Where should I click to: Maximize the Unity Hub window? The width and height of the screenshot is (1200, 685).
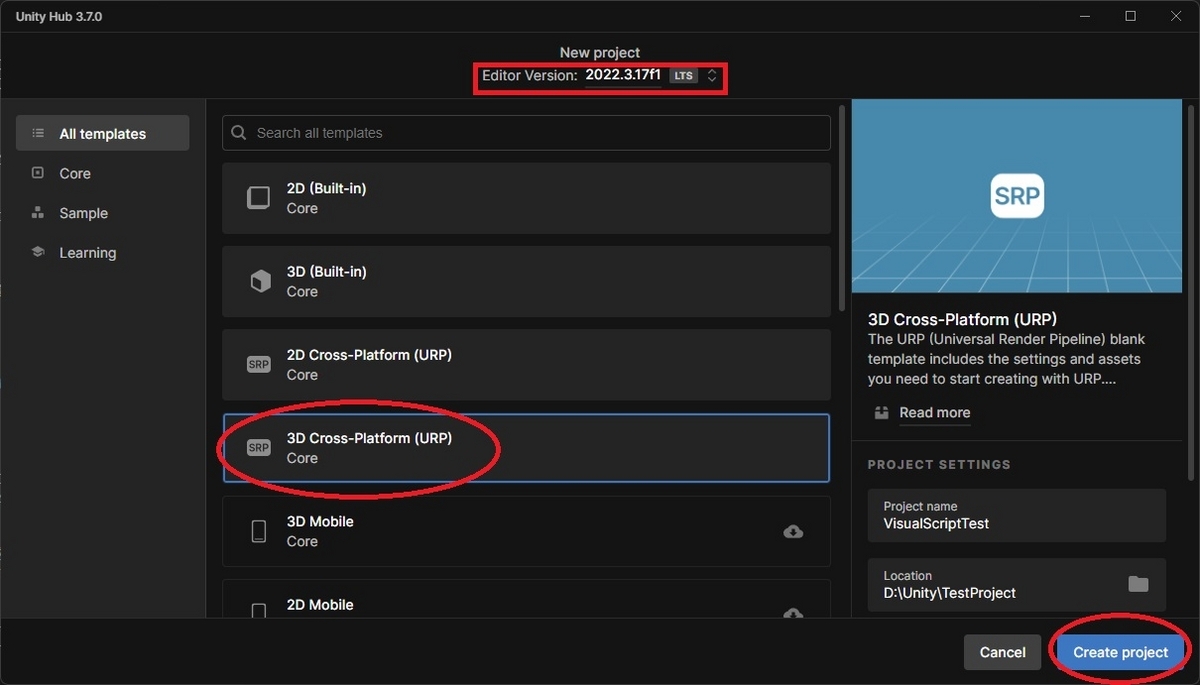point(1130,16)
